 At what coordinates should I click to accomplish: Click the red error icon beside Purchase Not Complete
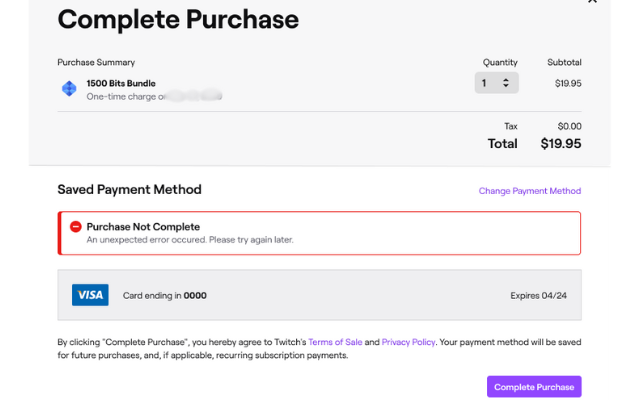click(x=76, y=227)
